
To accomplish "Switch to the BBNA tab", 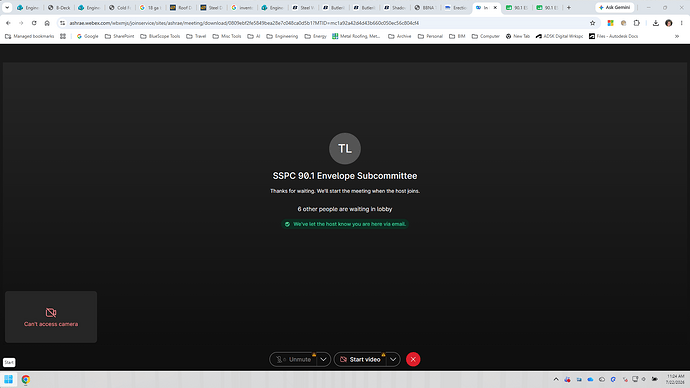I will pyautogui.click(x=426, y=7).
